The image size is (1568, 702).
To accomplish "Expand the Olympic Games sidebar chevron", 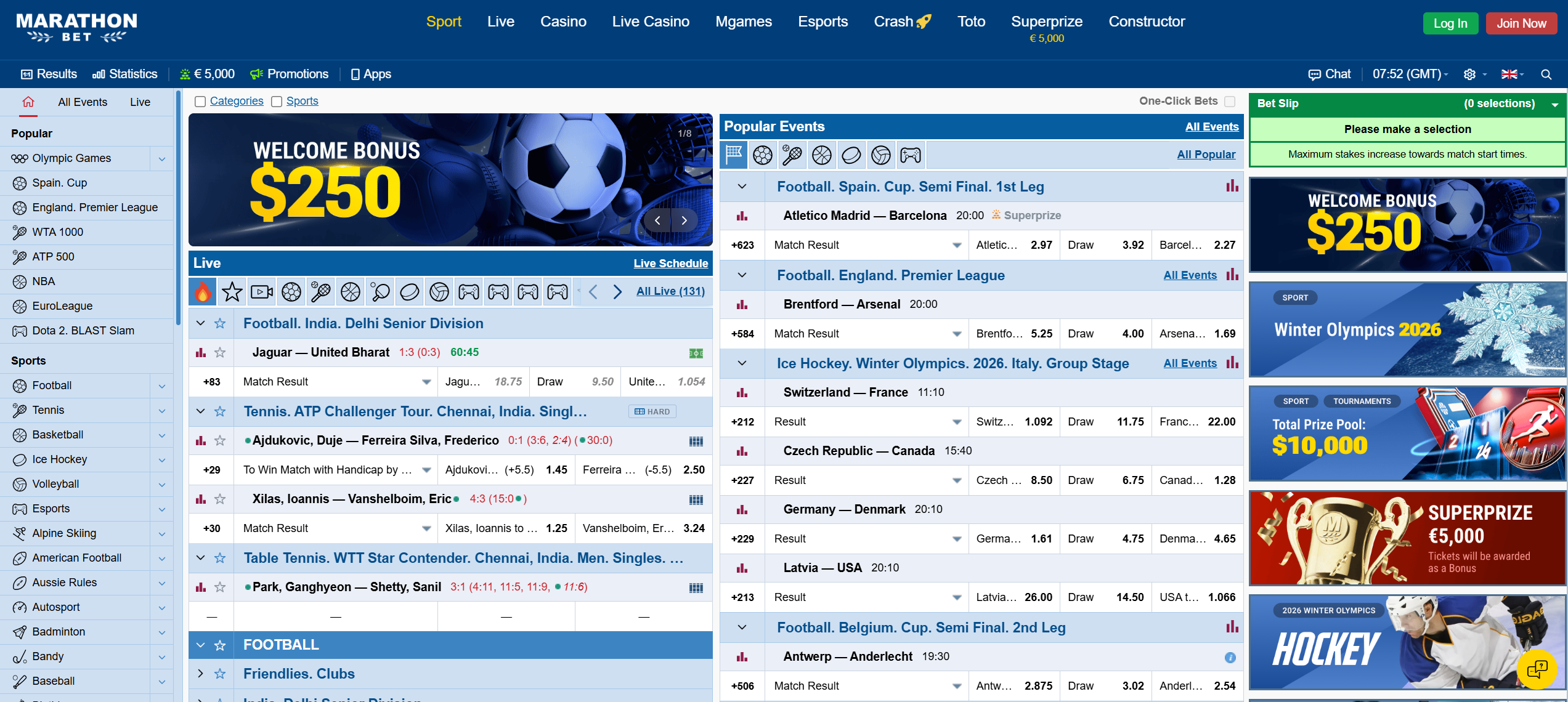I will click(x=161, y=159).
